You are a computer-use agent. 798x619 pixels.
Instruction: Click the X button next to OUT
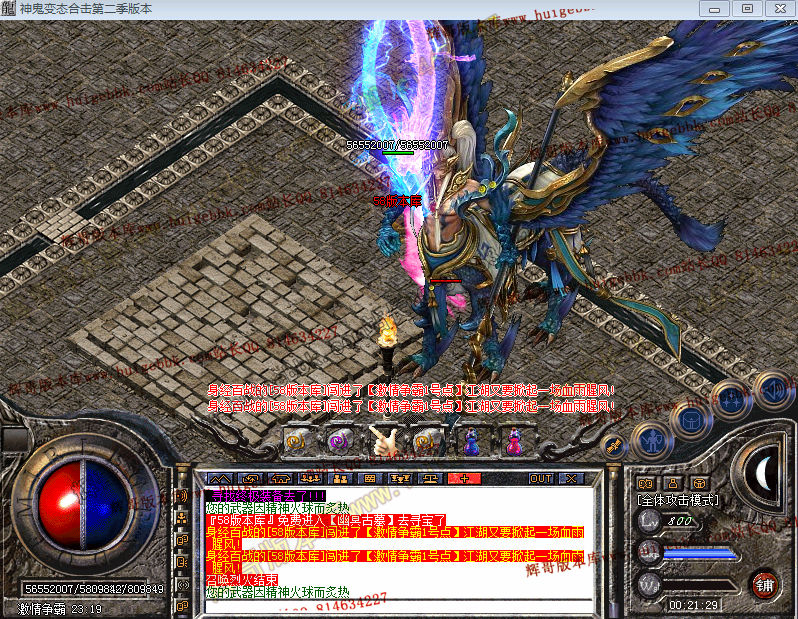click(572, 479)
